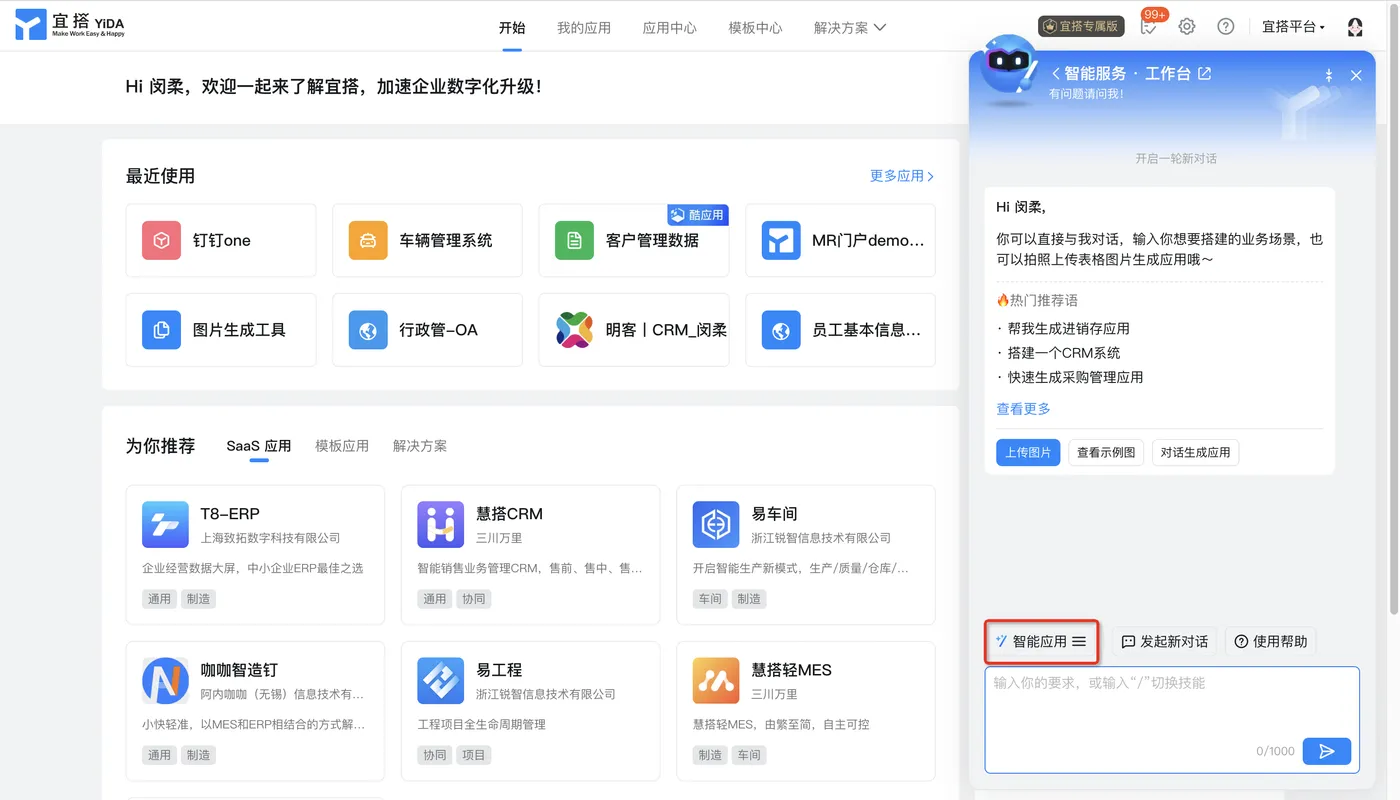Open the MR门户demo app icon

(x=781, y=241)
